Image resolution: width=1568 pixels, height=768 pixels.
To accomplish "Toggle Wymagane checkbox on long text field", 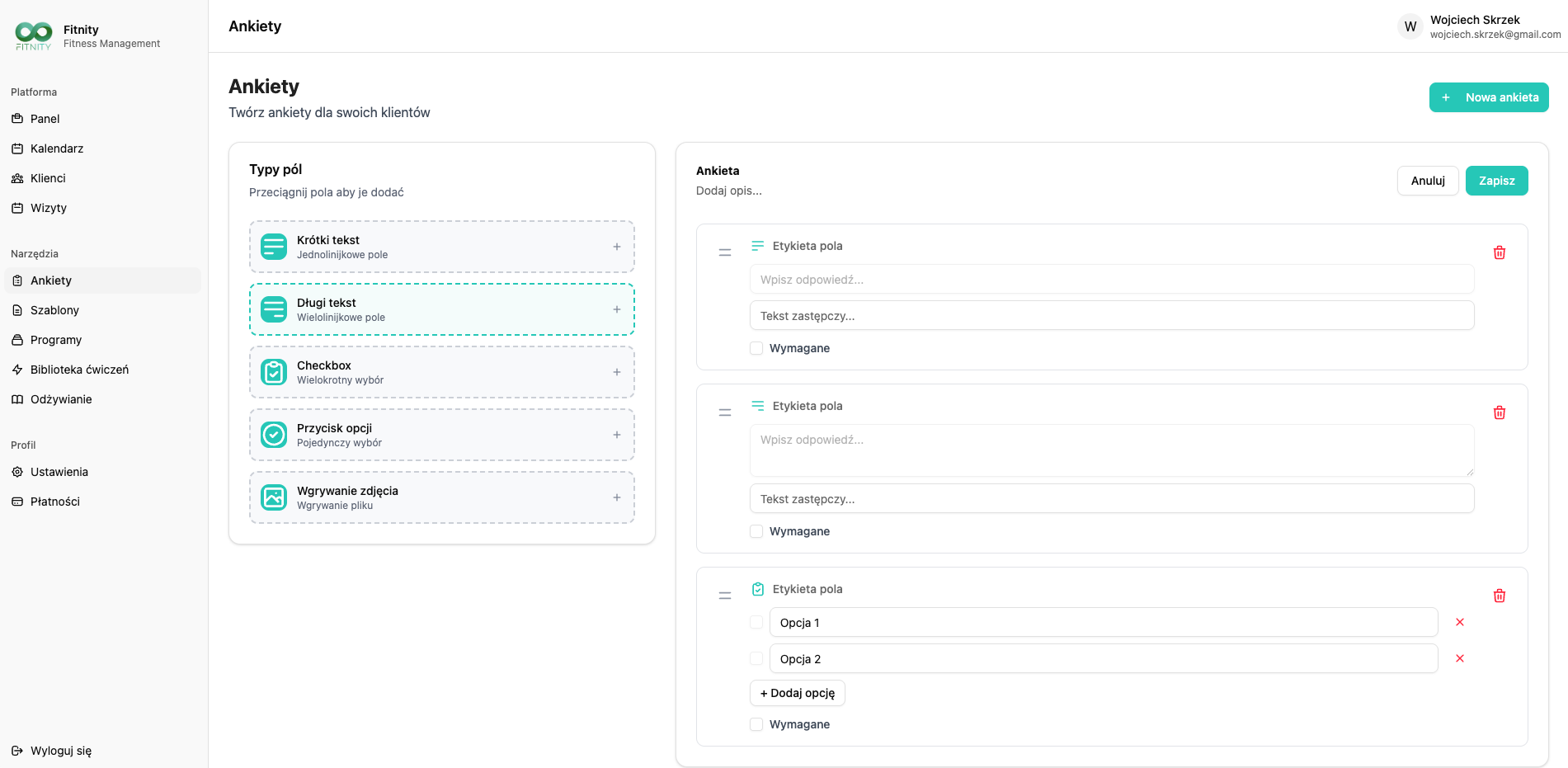I will click(756, 531).
